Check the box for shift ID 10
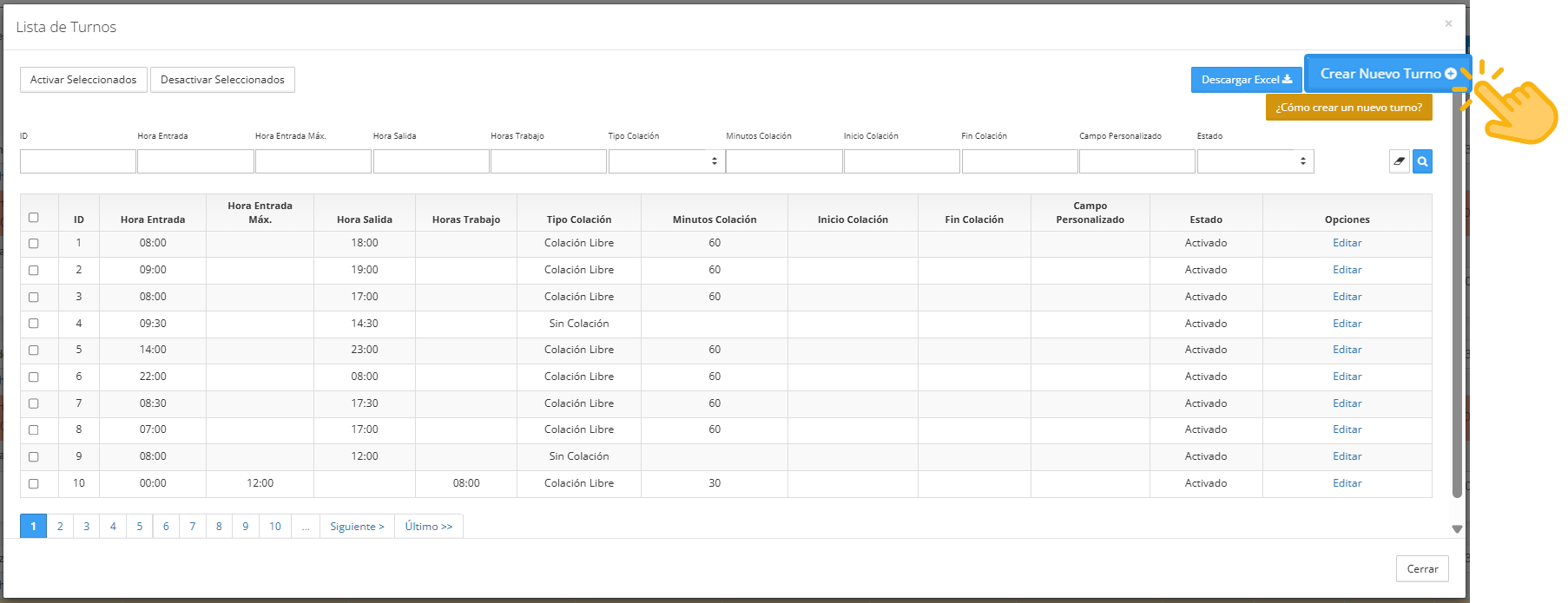The width and height of the screenshot is (1568, 603). coord(34,484)
